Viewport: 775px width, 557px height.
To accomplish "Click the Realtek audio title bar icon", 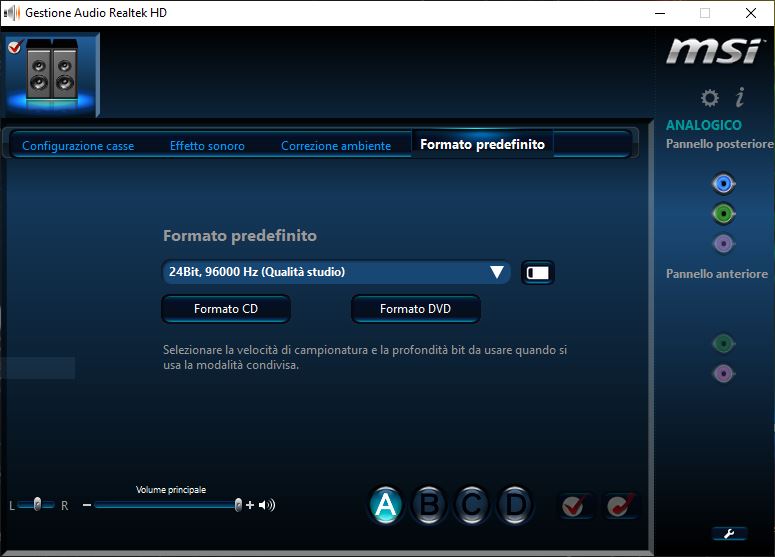I will pos(11,13).
